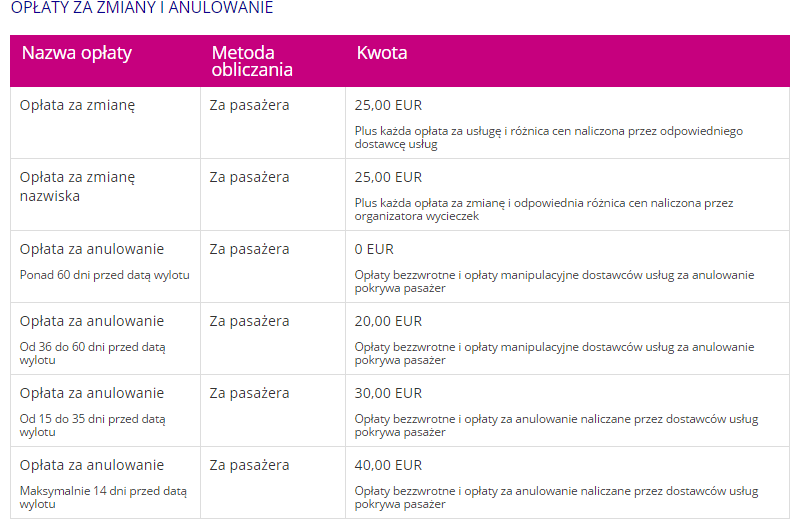Screen dimensions: 794x529
Task: Click 'Maksymalnie 14 dni przed datą' text
Action: (x=103, y=491)
